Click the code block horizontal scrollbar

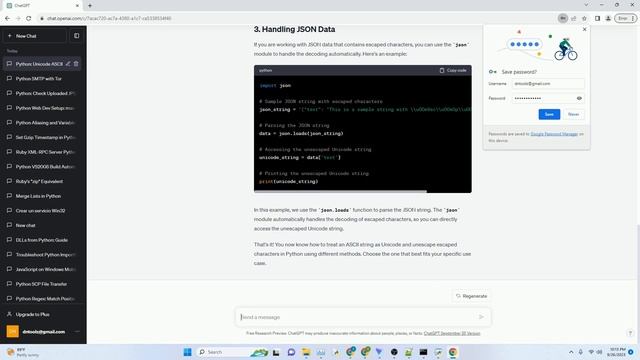[340, 191]
